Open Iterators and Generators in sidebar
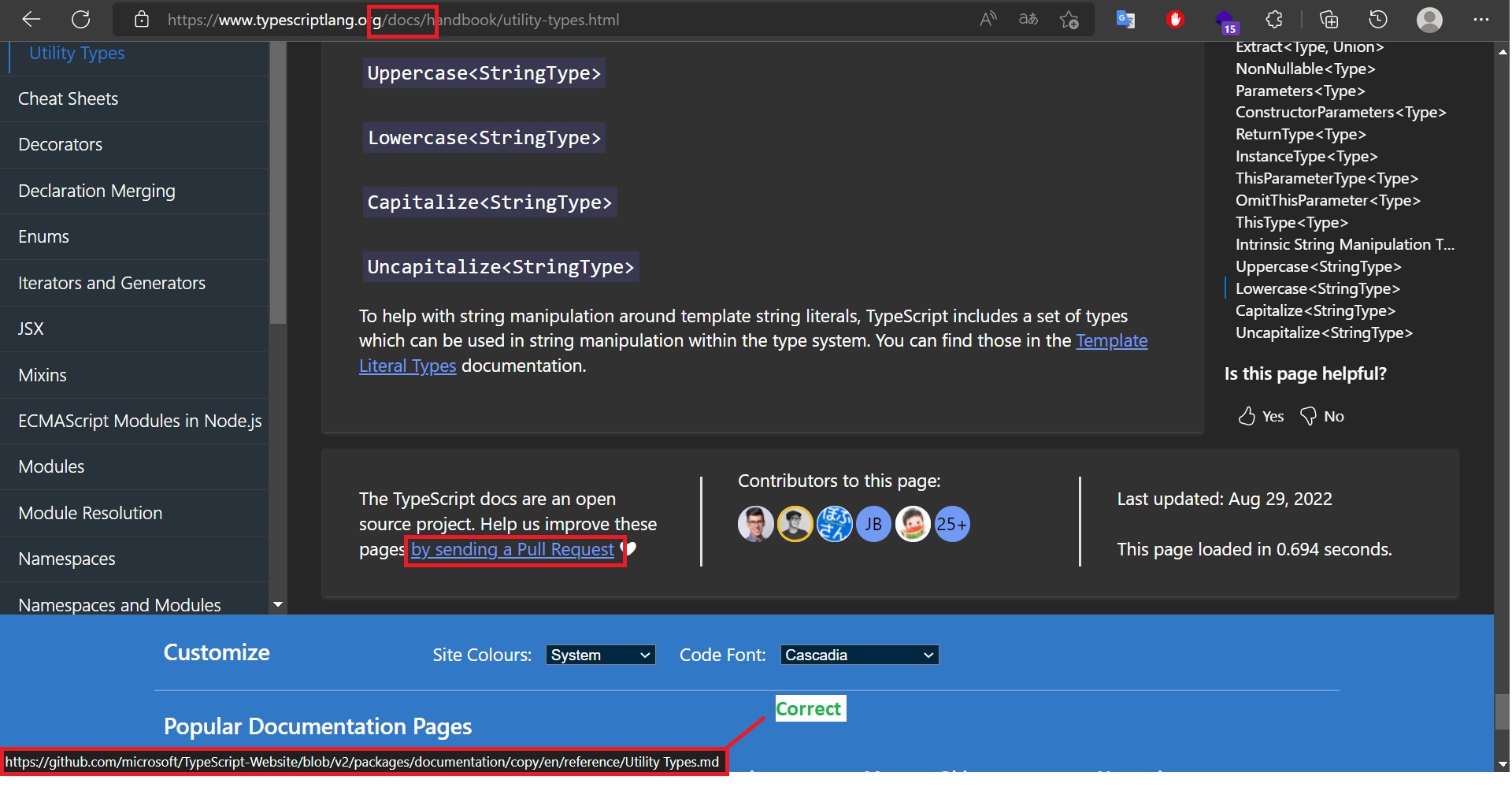1512x791 pixels. 134,283
